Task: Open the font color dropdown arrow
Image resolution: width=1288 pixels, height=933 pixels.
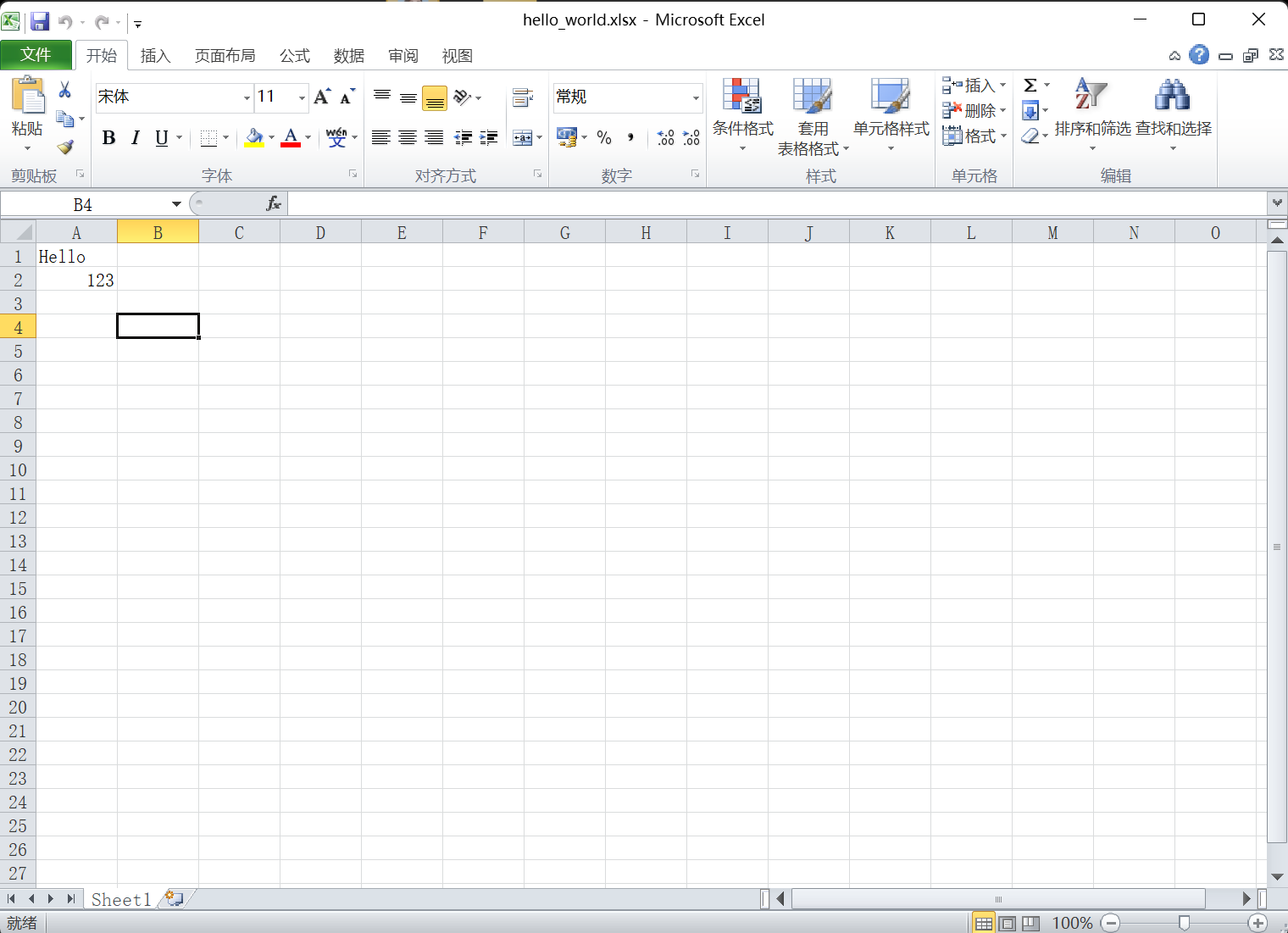Action: point(307,137)
